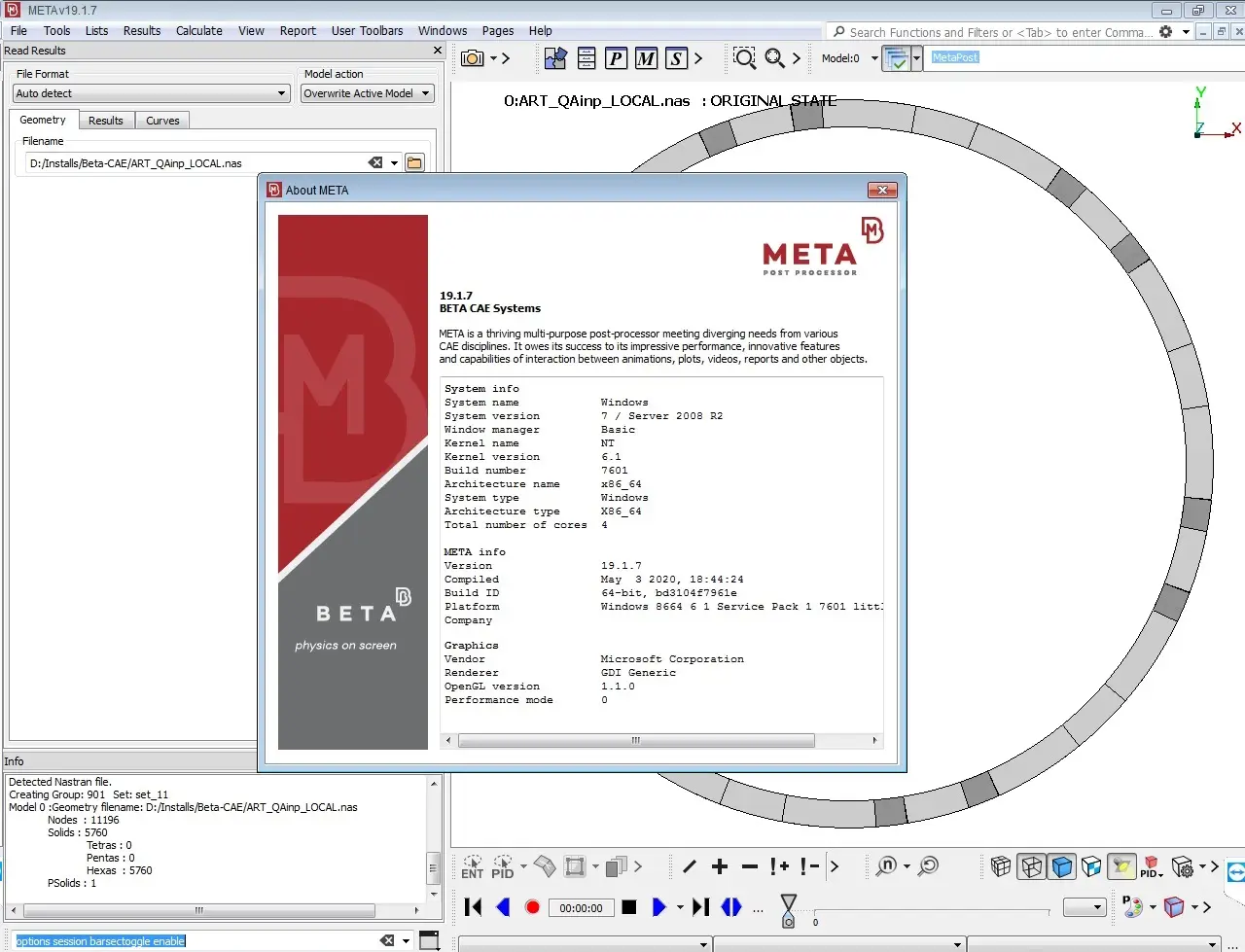The height and width of the screenshot is (952, 1245).
Task: Open the File Format 'Auto detect' dropdown
Action: 152,93
